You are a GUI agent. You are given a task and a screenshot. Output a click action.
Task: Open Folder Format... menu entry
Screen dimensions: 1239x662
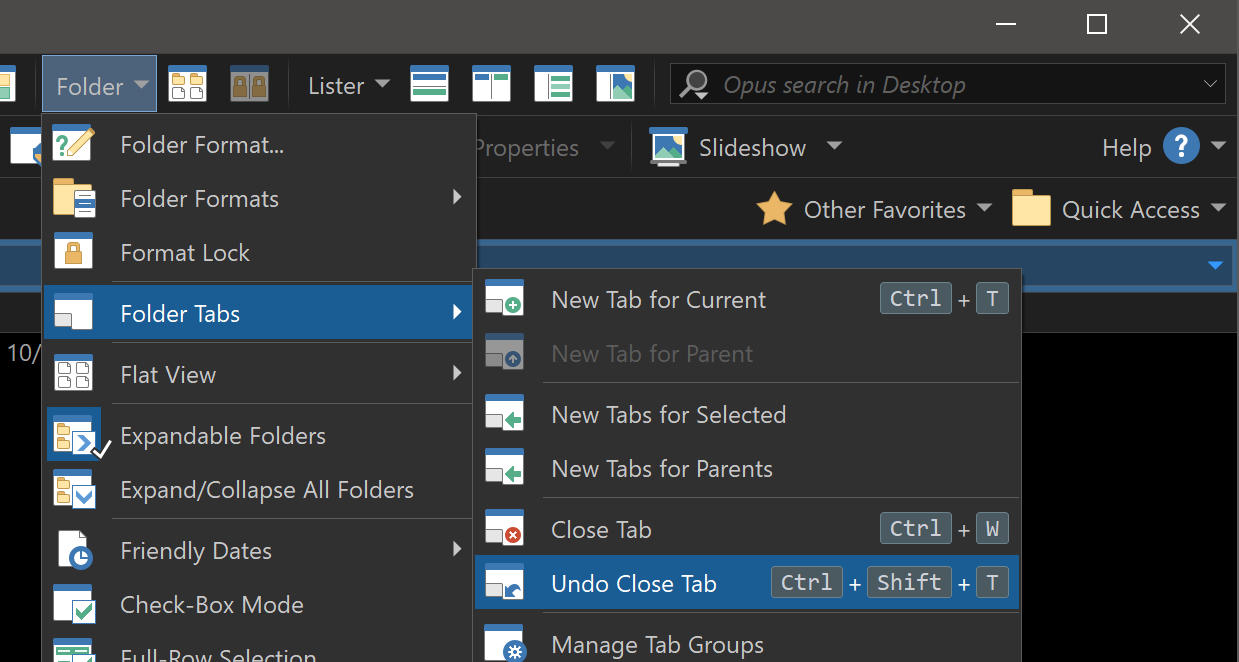point(259,145)
